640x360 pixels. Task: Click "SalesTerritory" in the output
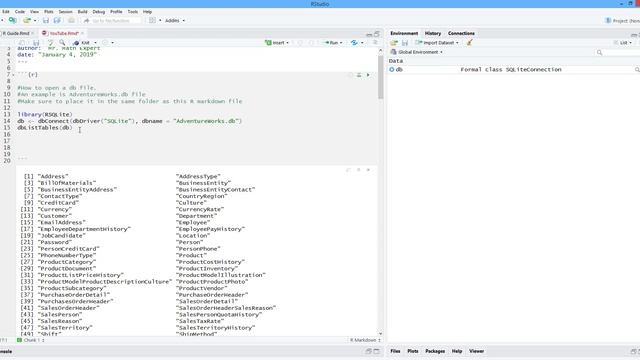pos(65,328)
